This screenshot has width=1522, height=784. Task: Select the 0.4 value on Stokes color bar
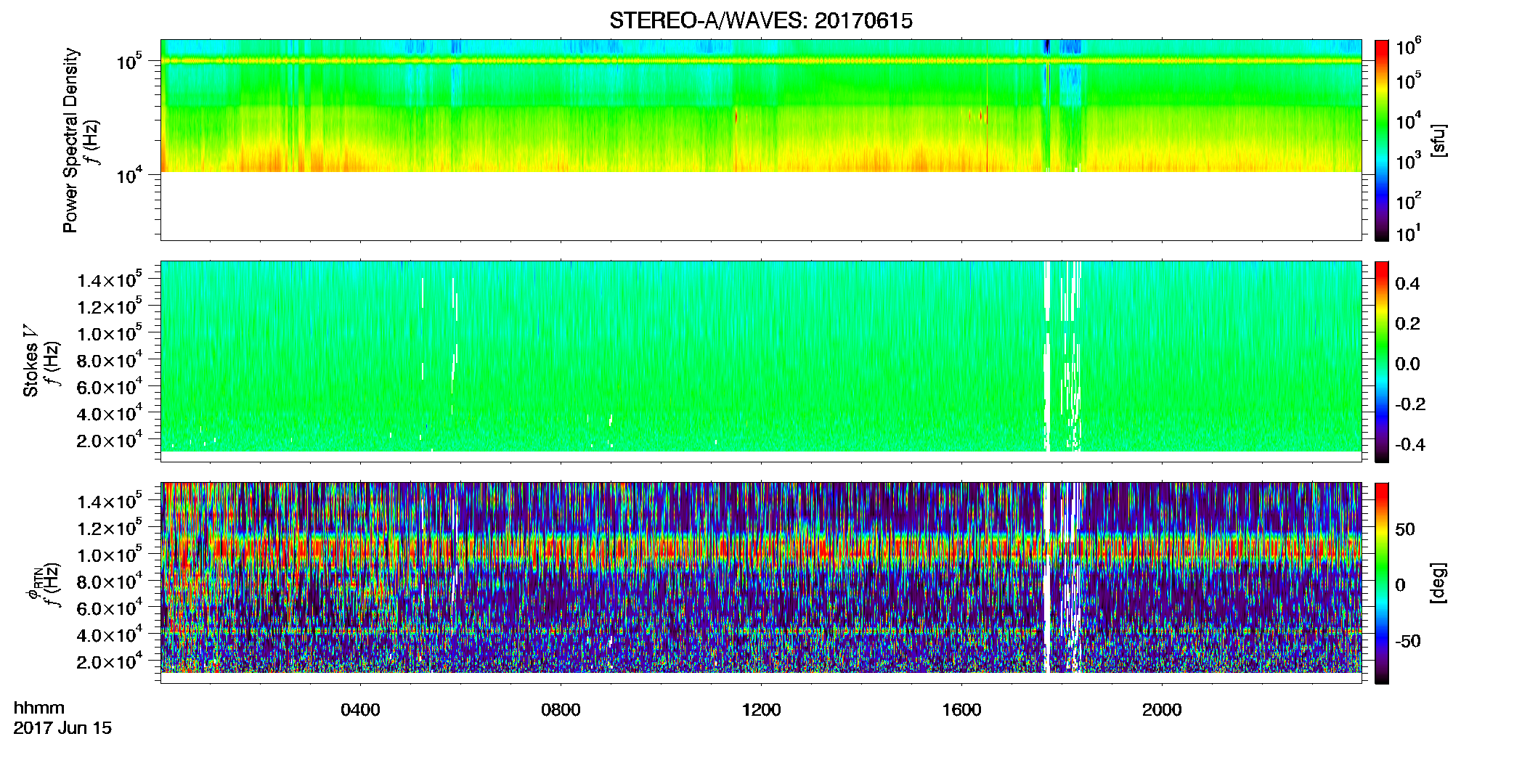[x=1407, y=284]
